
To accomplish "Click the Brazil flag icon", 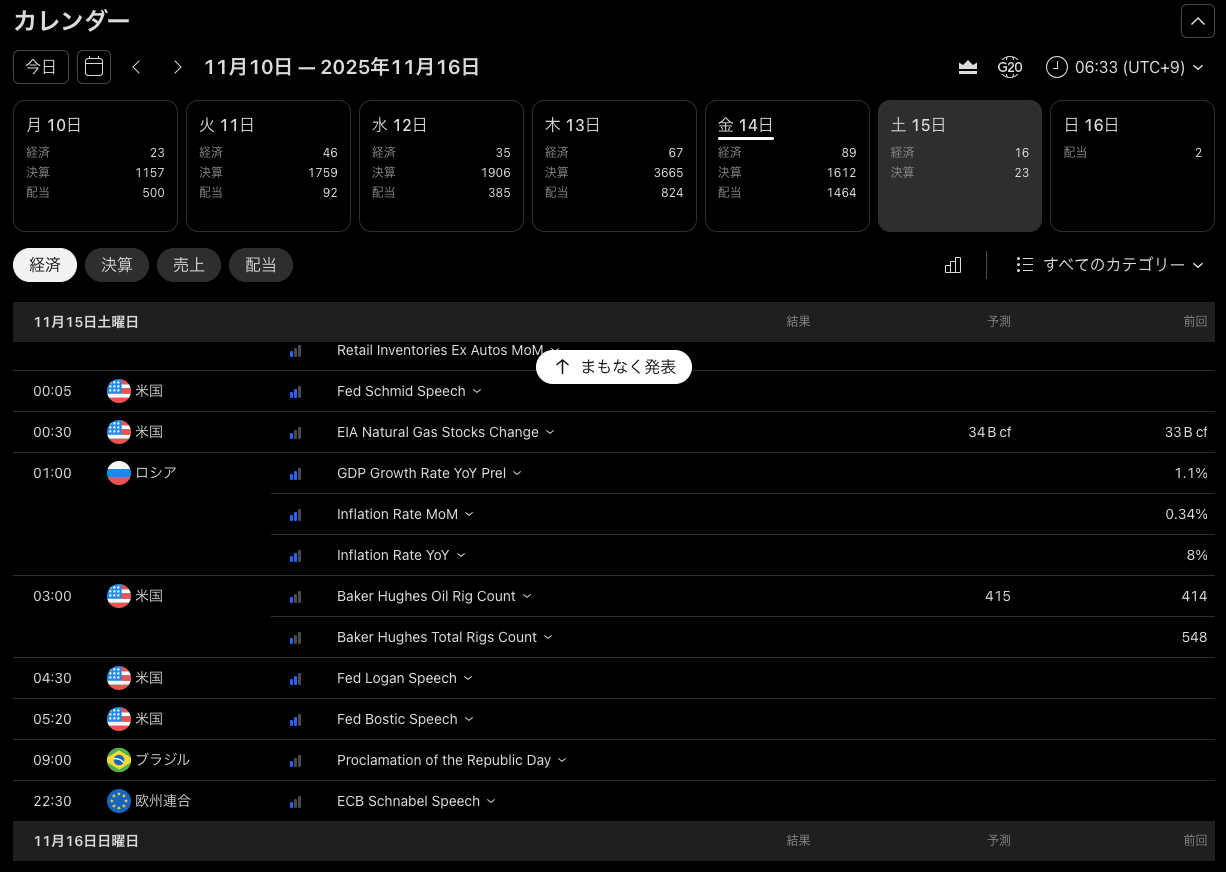I will [x=119, y=760].
